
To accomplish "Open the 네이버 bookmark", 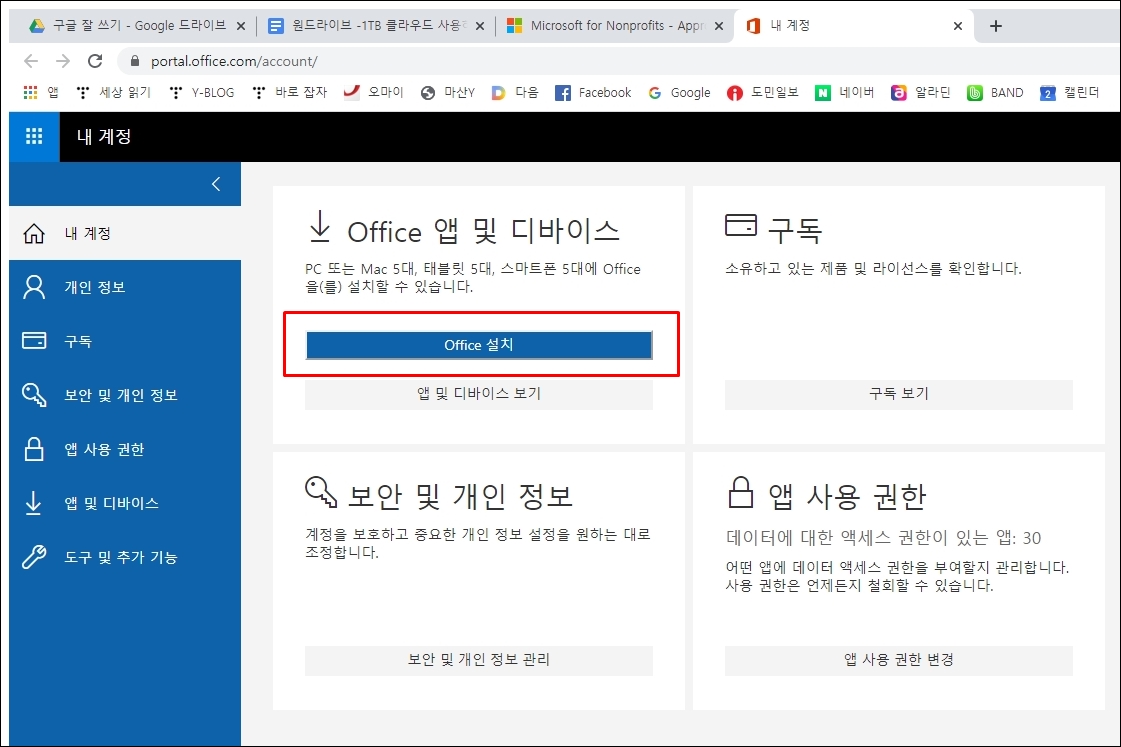I will pos(844,93).
